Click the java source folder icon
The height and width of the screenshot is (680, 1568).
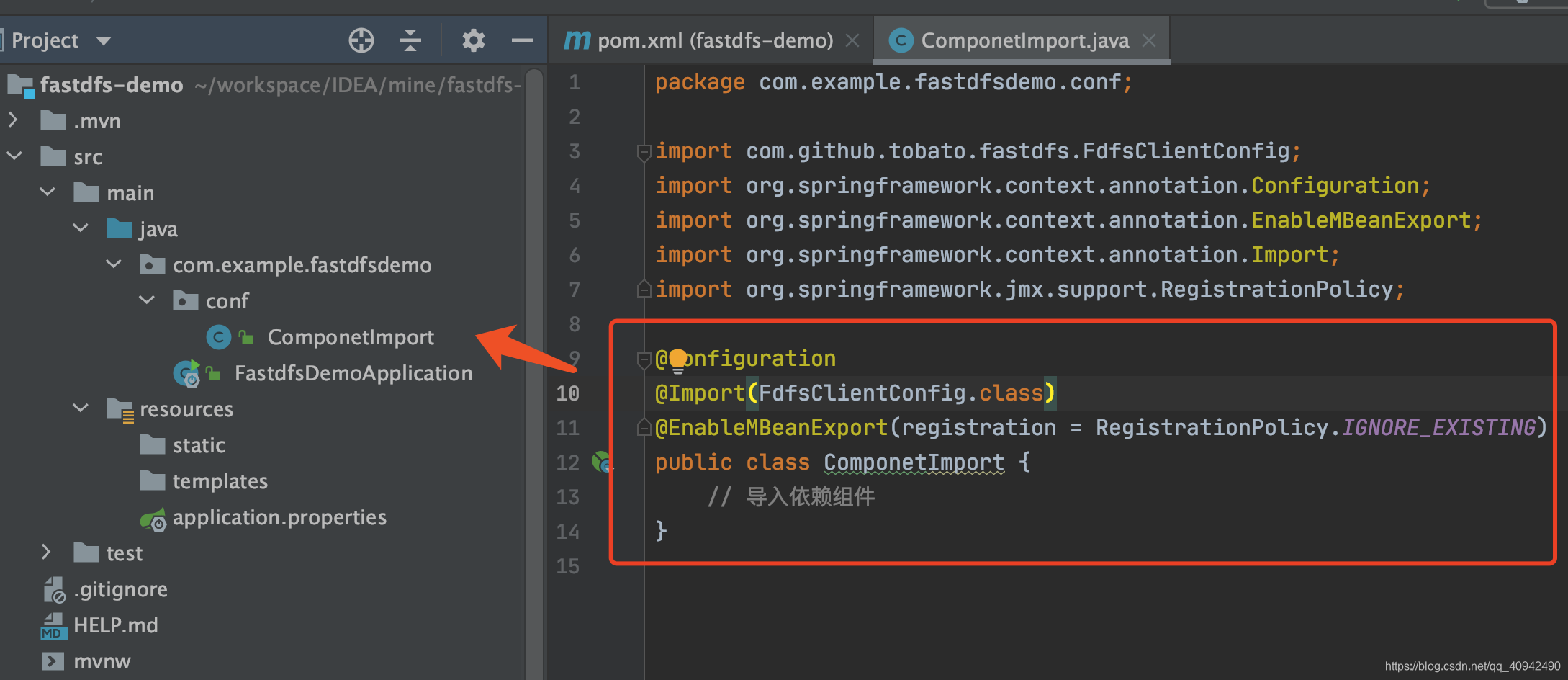[120, 228]
